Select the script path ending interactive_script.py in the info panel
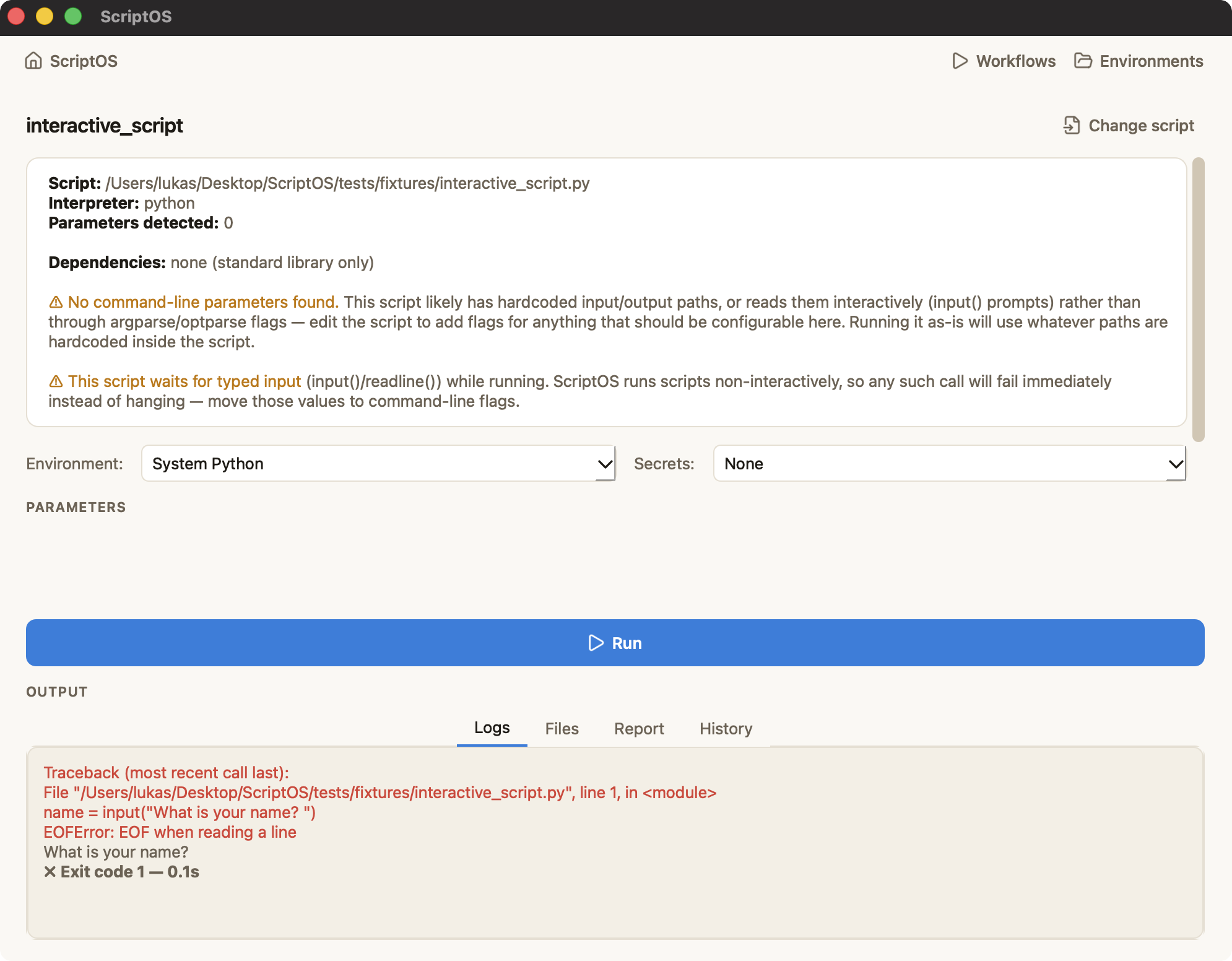Screen dimensions: 1232x961 click(347, 183)
